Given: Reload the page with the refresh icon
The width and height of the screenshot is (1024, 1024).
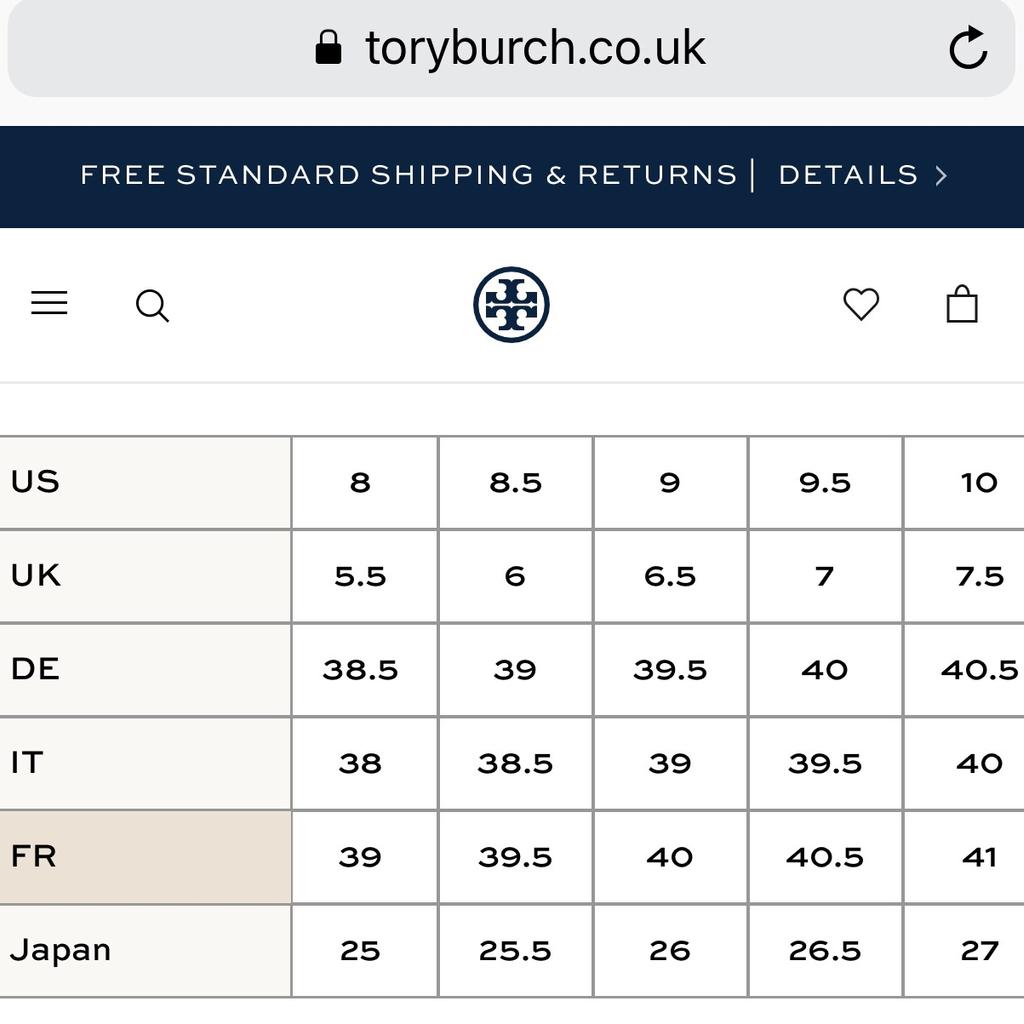Looking at the screenshot, I should (x=967, y=48).
